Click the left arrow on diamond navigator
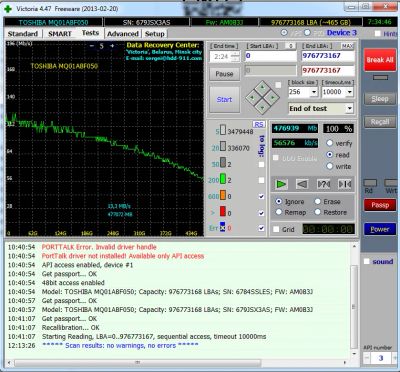This screenshot has height=372, width=400. pos(252,97)
